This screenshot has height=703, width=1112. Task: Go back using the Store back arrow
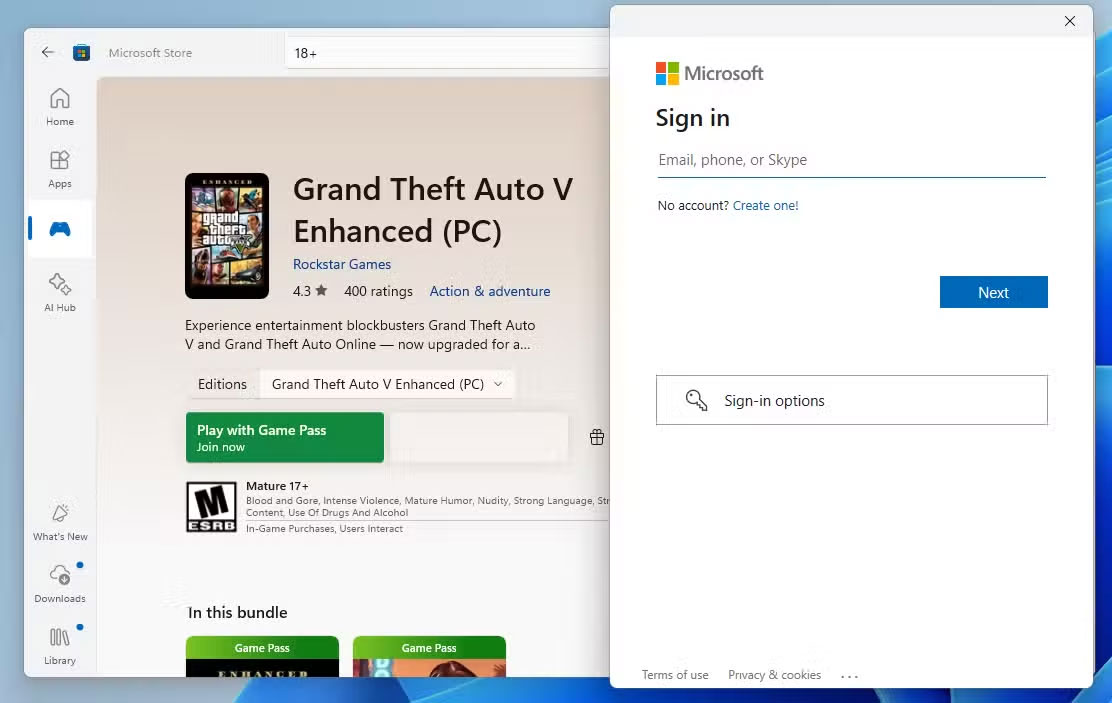click(x=47, y=52)
